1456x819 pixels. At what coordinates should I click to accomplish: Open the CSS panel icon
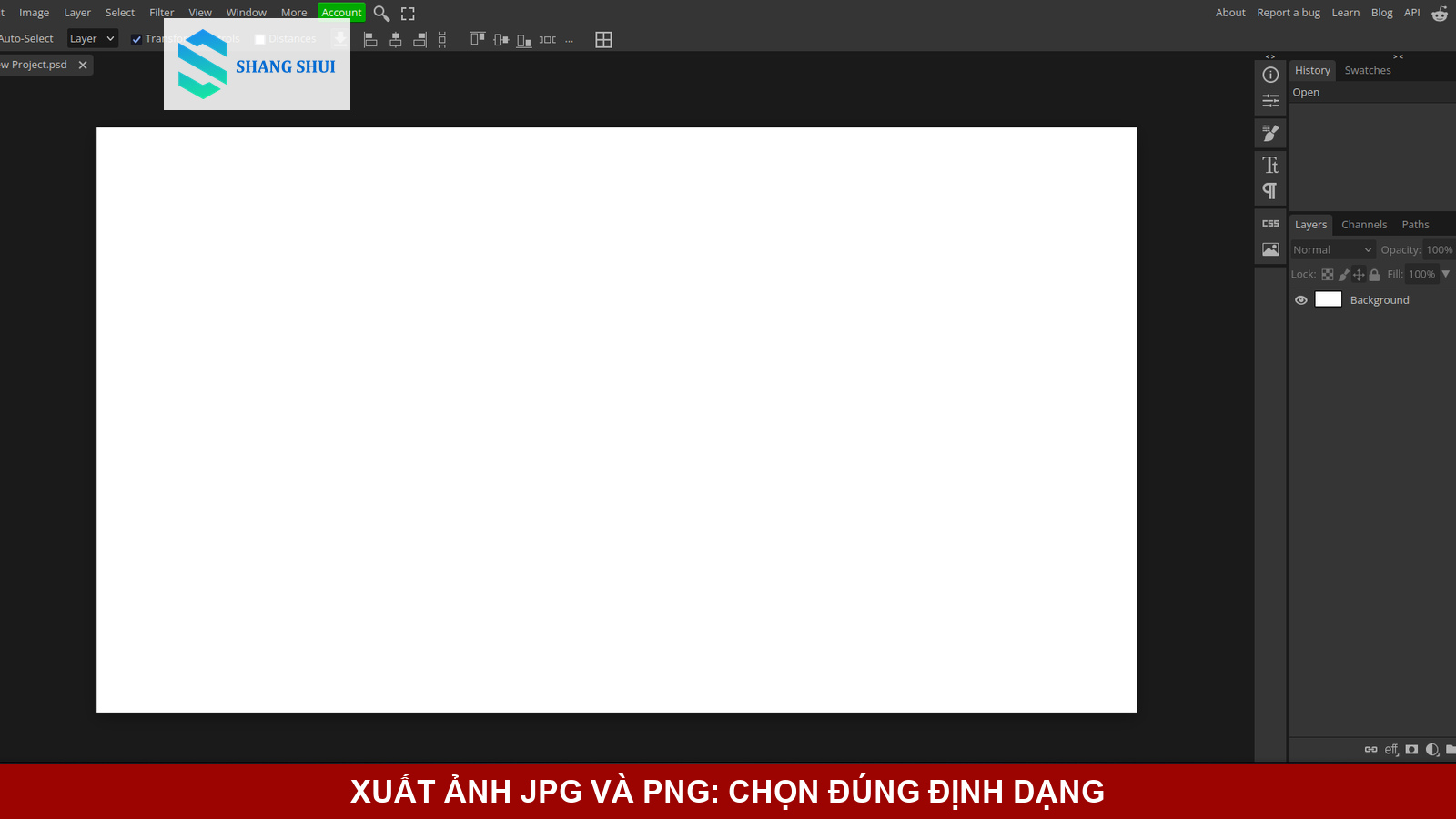pos(1270,224)
